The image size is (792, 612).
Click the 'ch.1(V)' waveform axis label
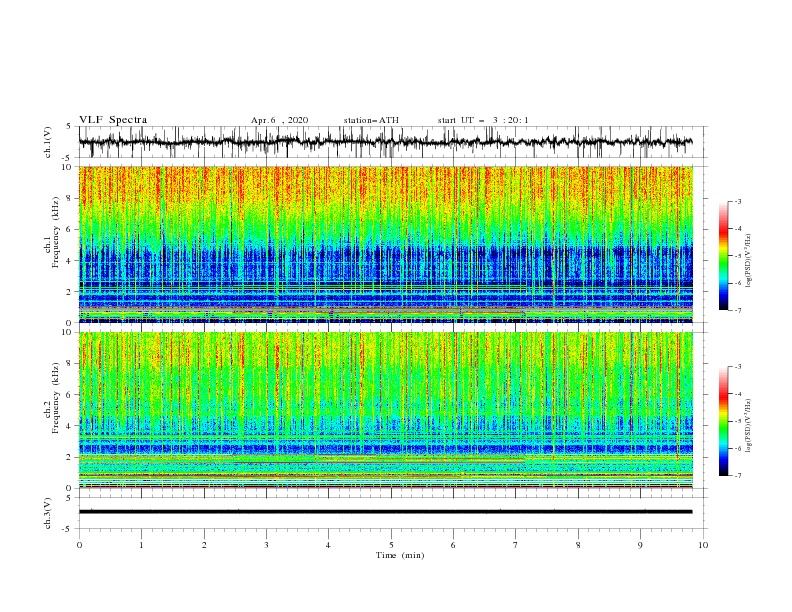click(48, 142)
